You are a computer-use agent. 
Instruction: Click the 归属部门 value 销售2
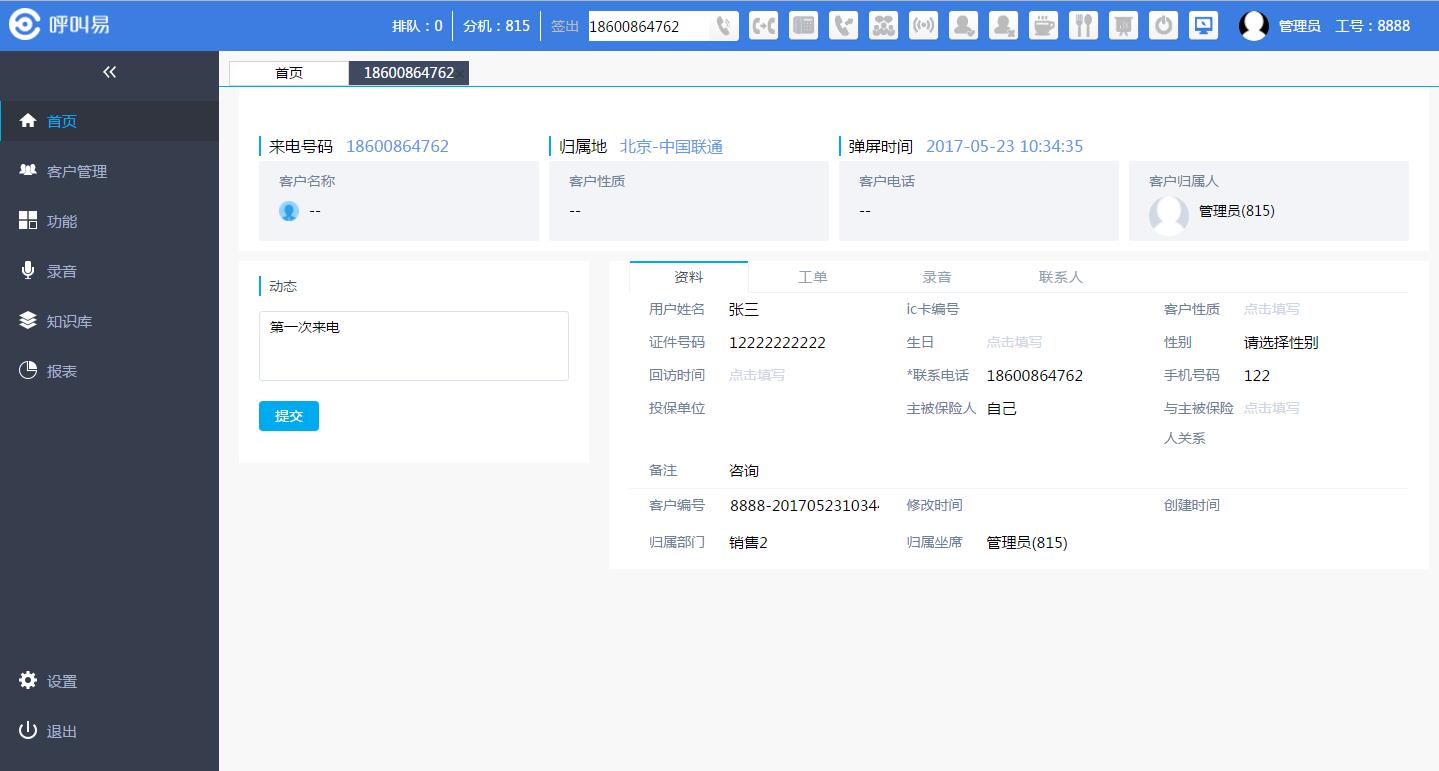[748, 542]
